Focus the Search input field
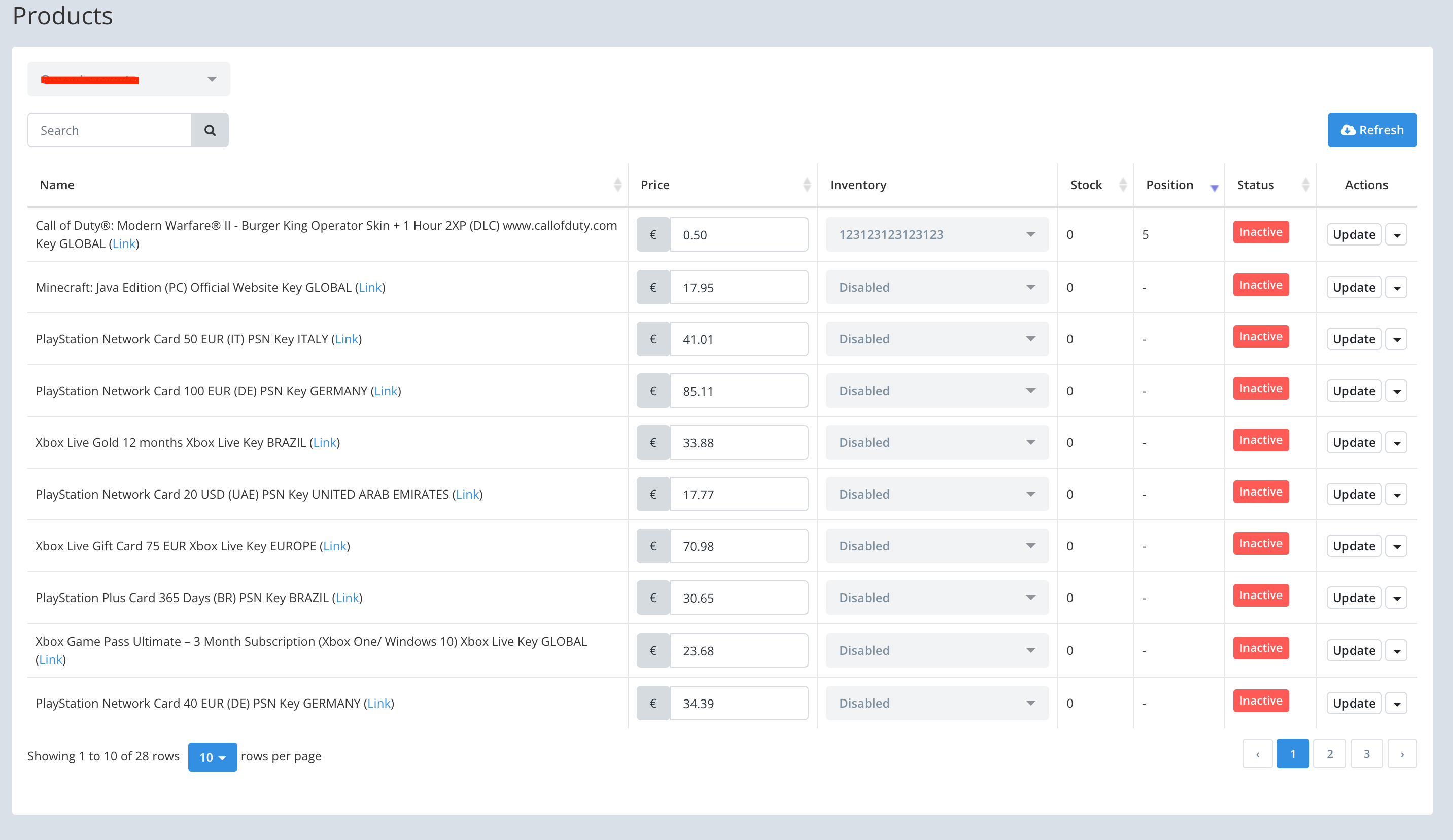Screen dimensions: 1453x840 (110, 130)
